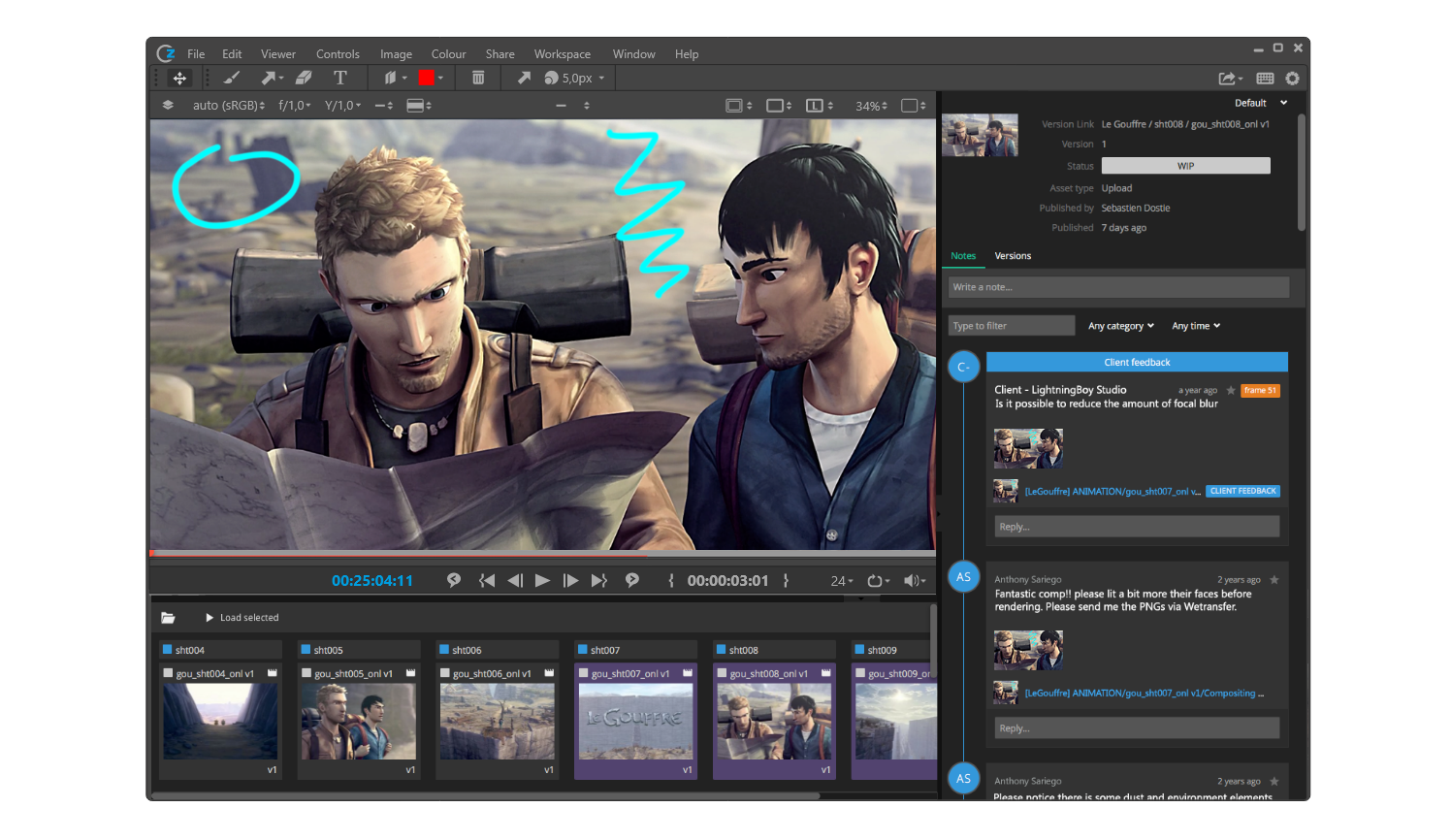1451x840 pixels.
Task: Jump to the last frame
Action: coord(598,580)
